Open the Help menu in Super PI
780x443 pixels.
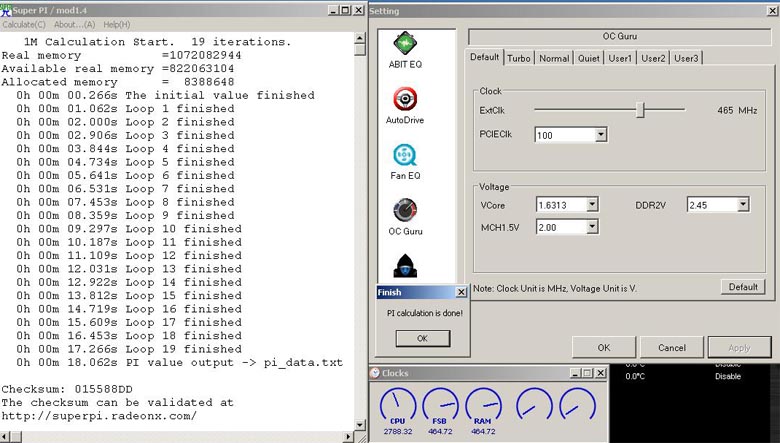pos(117,24)
